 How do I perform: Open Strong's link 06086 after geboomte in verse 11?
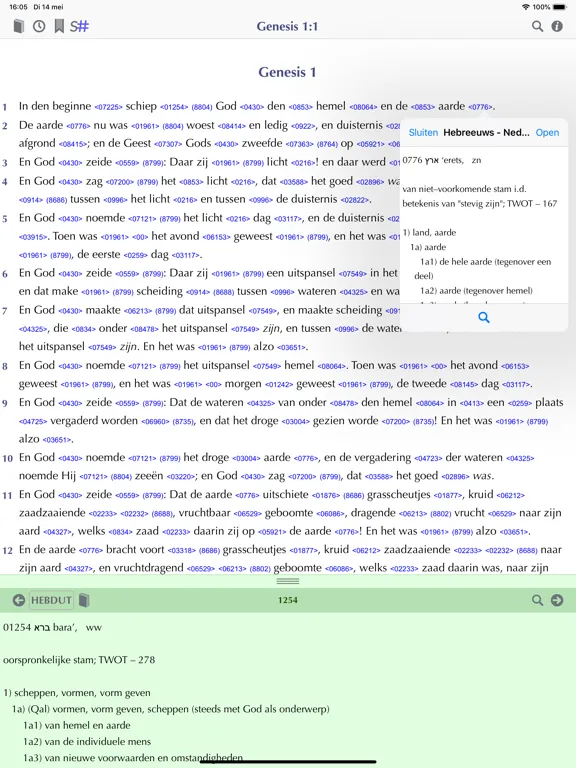(x=331, y=513)
